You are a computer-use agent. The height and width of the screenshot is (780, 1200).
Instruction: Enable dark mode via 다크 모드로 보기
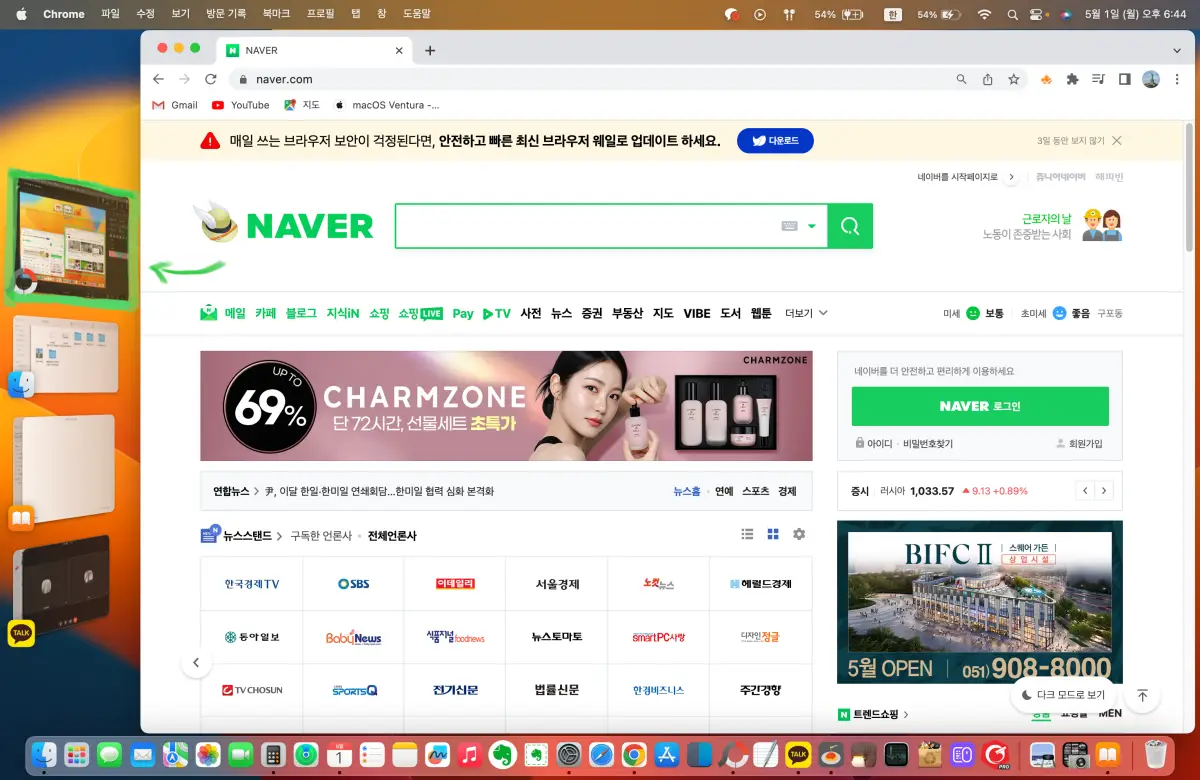[1064, 694]
